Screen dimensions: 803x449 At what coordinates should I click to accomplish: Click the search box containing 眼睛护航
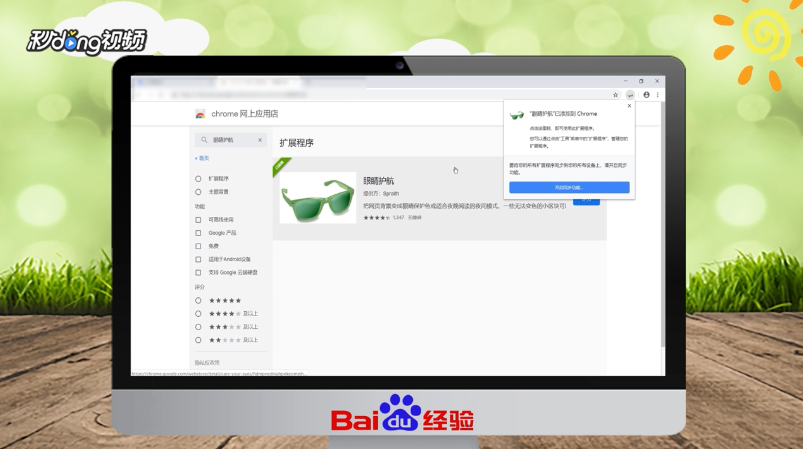[x=231, y=140]
